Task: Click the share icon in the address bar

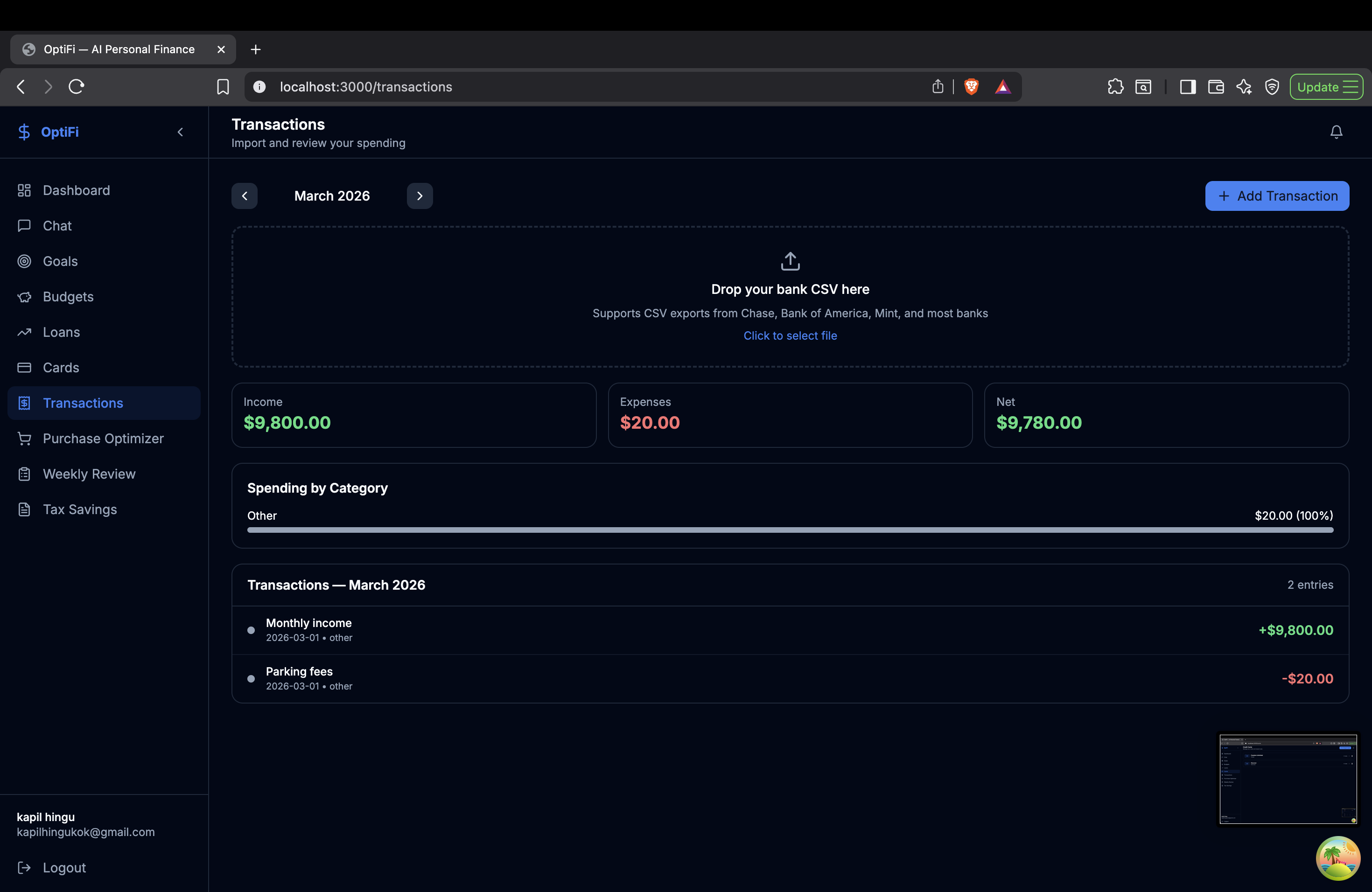Action: [x=938, y=86]
